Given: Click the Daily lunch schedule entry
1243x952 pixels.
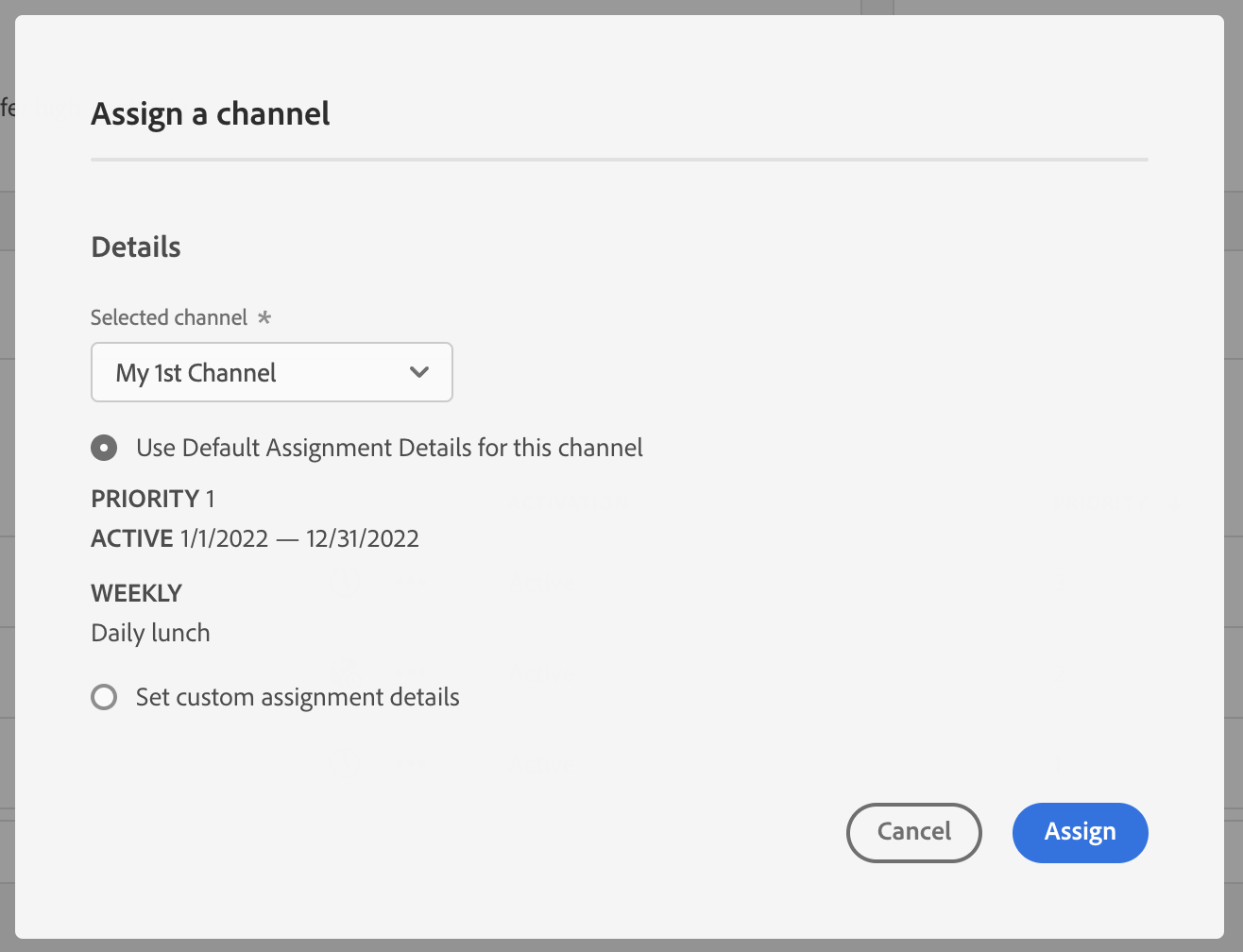Looking at the screenshot, I should pos(151,633).
